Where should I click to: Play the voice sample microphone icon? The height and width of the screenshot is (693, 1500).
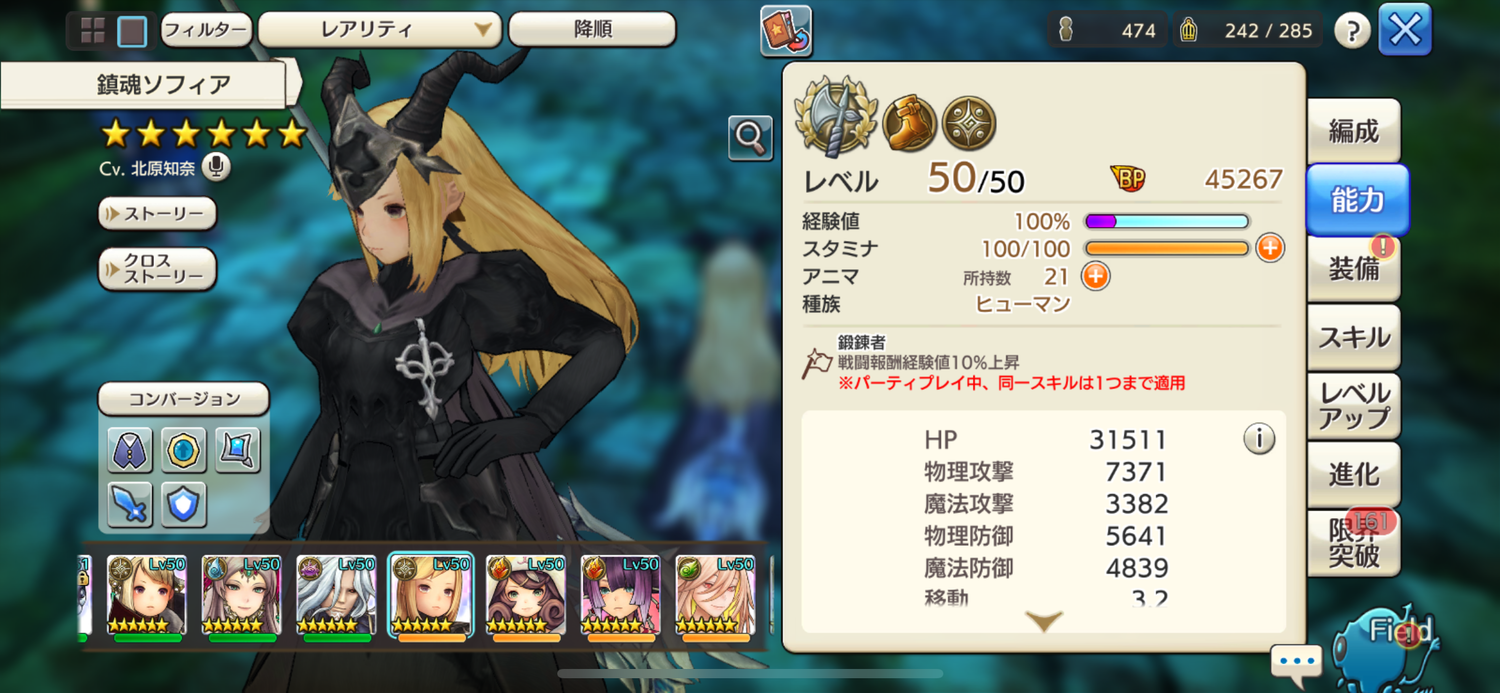coord(216,168)
